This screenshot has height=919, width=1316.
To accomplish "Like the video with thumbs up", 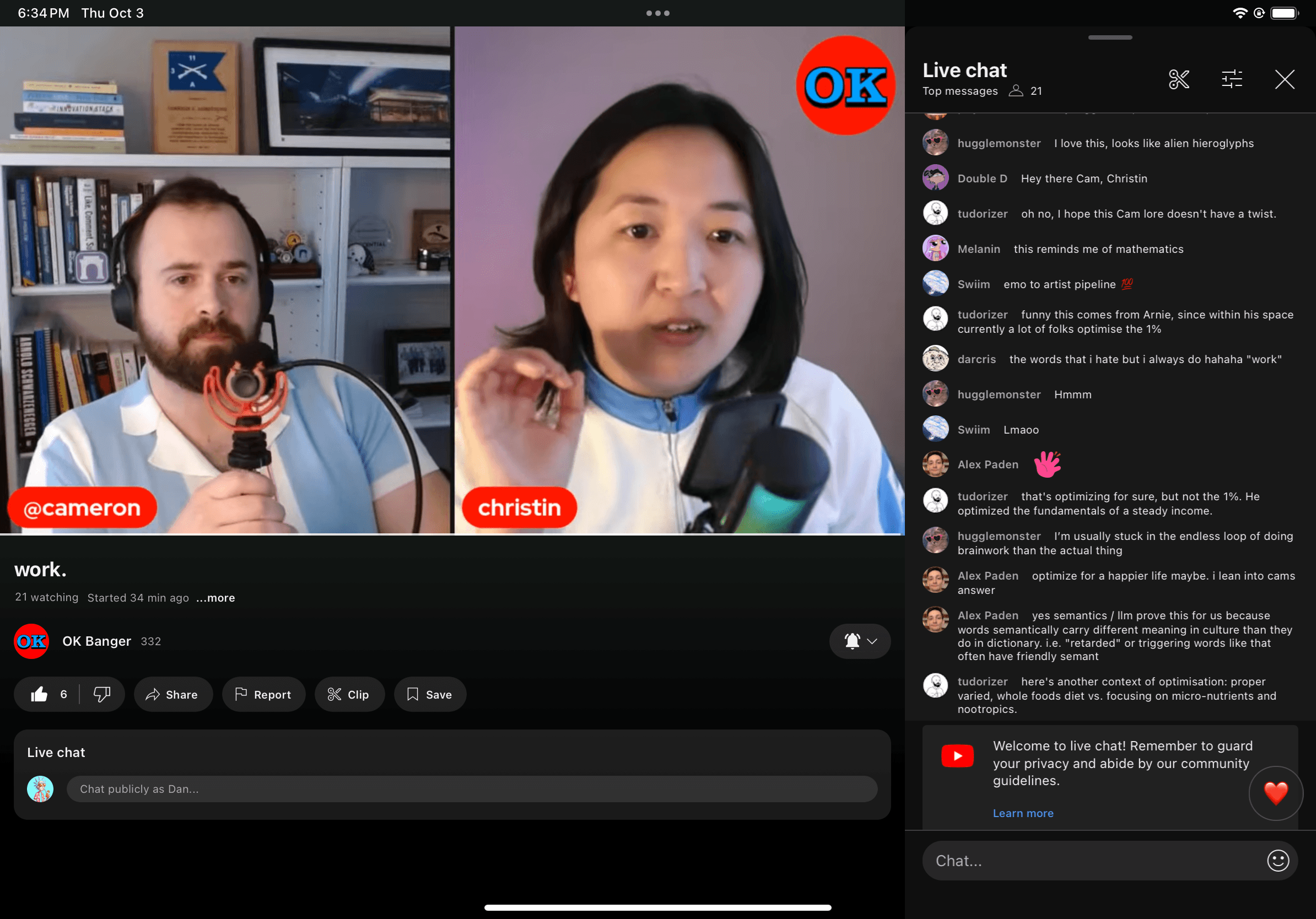I will click(x=40, y=694).
